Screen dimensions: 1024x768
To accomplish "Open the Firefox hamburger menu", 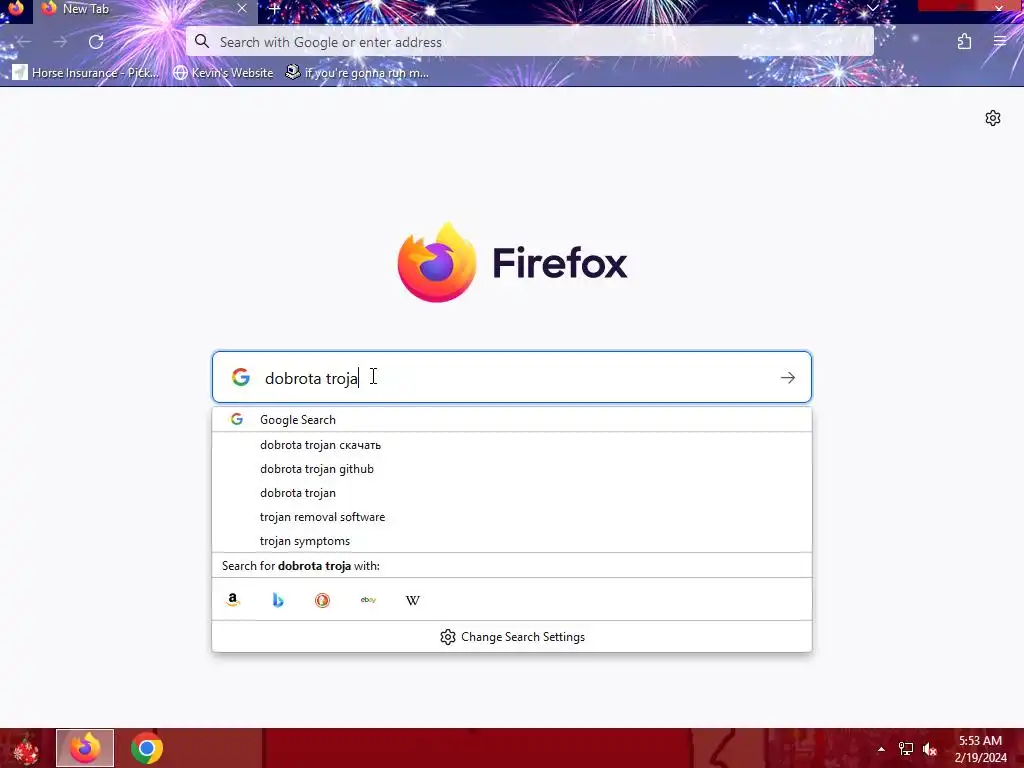I will tap(1000, 42).
